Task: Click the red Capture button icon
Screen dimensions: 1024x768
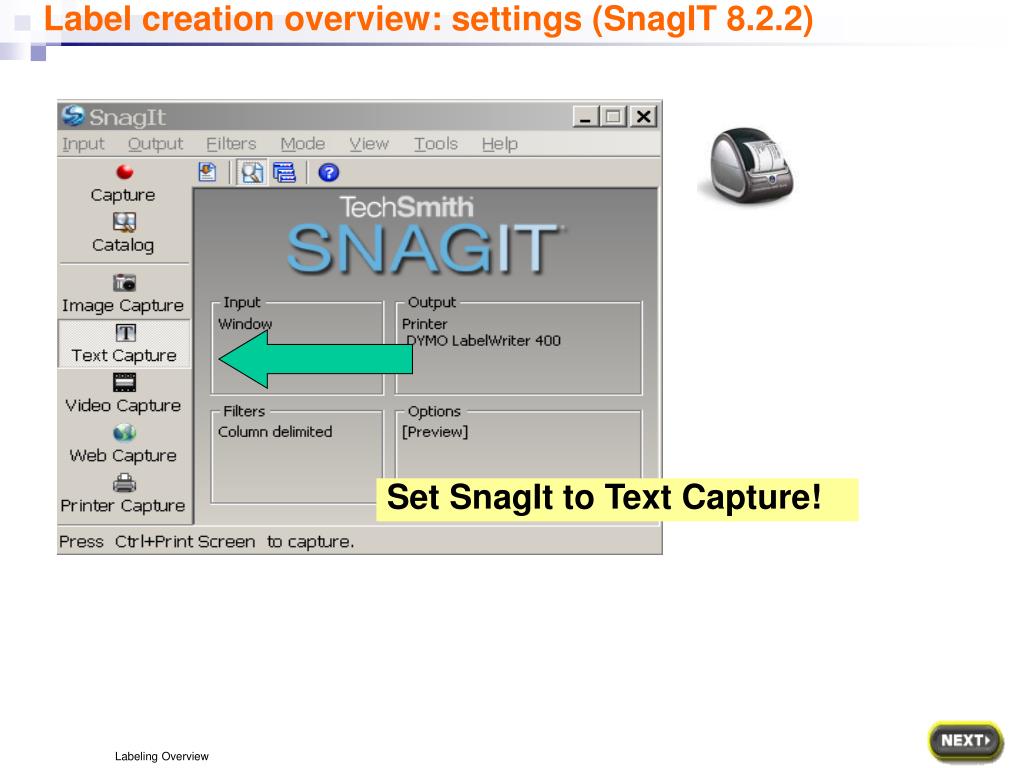Action: coord(125,172)
